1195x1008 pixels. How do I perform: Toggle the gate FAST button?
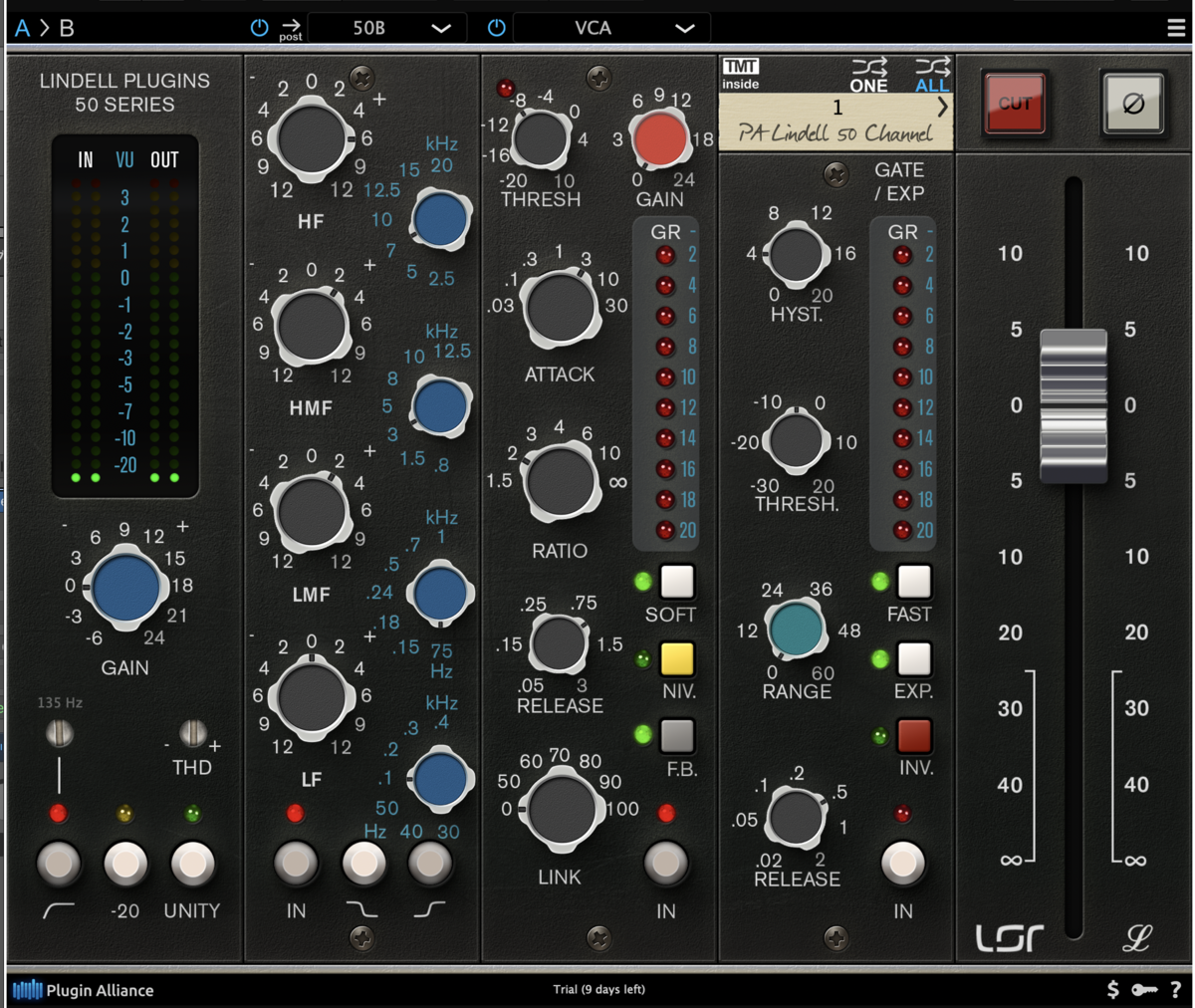(913, 581)
